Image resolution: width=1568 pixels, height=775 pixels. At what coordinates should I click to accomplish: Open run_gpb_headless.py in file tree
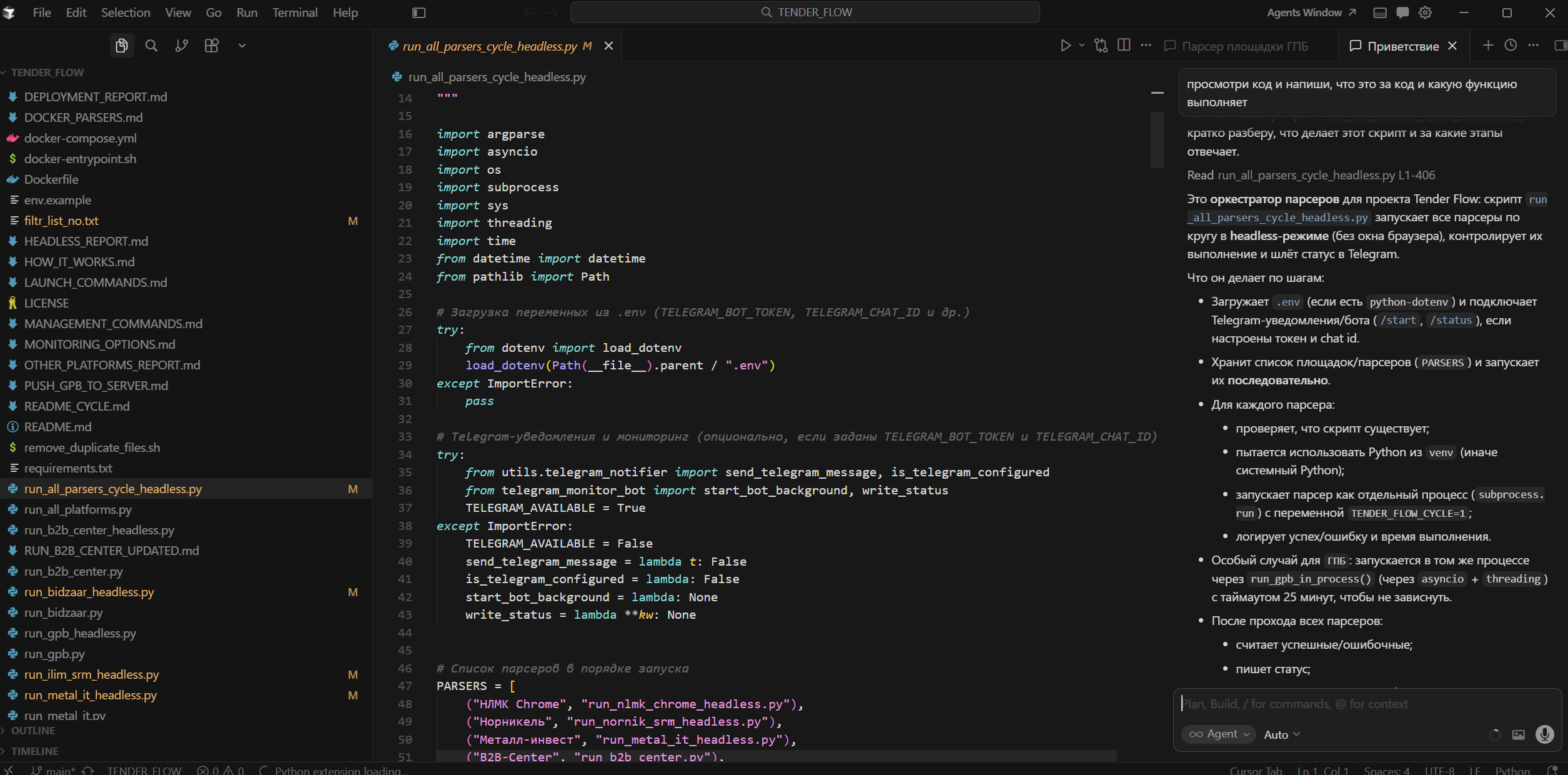pos(80,633)
